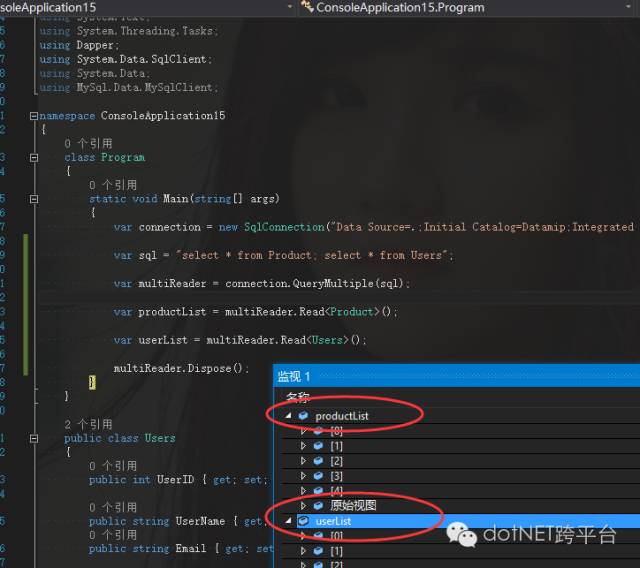The width and height of the screenshot is (640, 568).
Task: Collapse the productList node in watch window
Action: tap(289, 416)
